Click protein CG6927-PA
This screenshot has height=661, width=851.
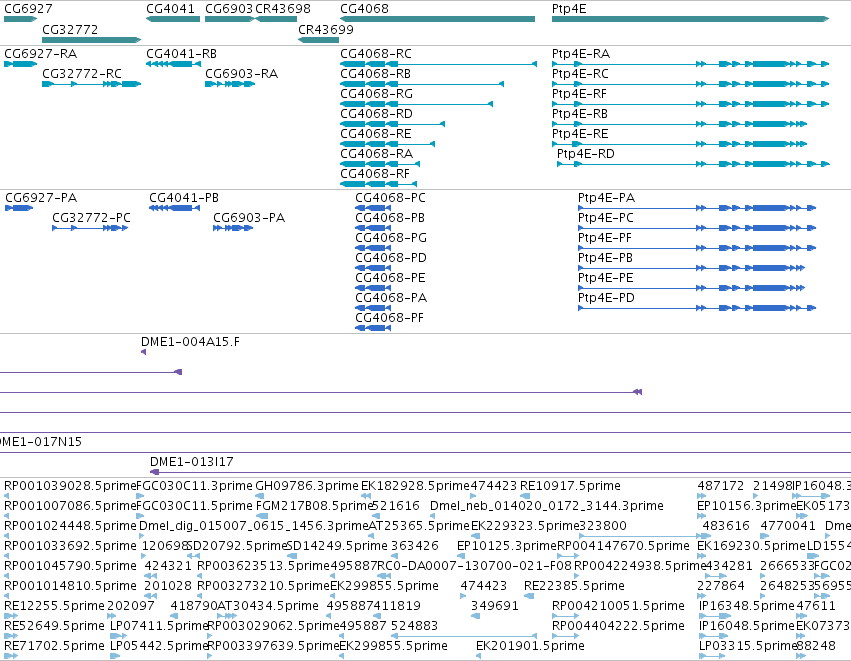point(19,208)
